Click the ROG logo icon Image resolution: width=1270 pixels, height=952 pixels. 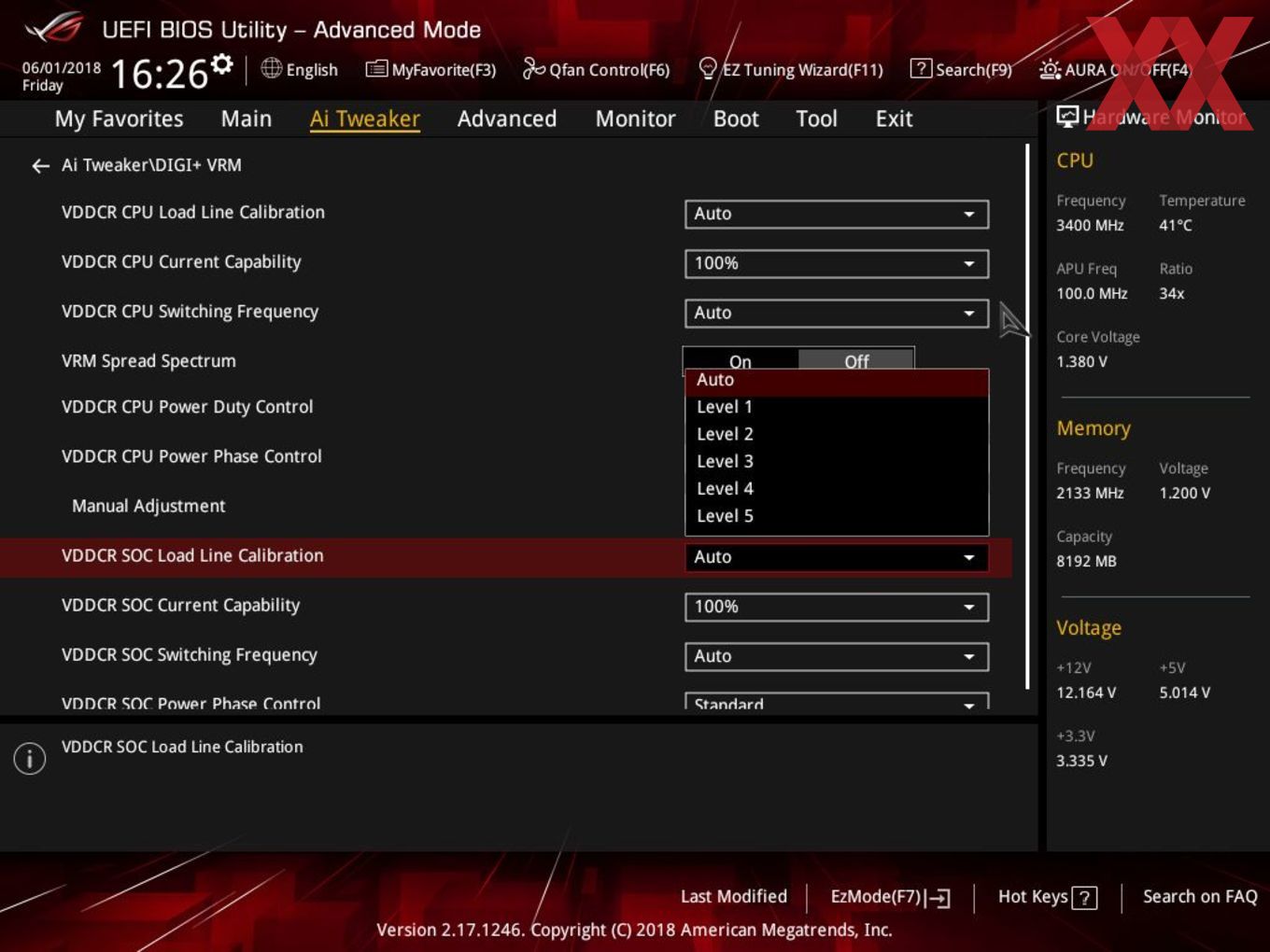point(53,28)
